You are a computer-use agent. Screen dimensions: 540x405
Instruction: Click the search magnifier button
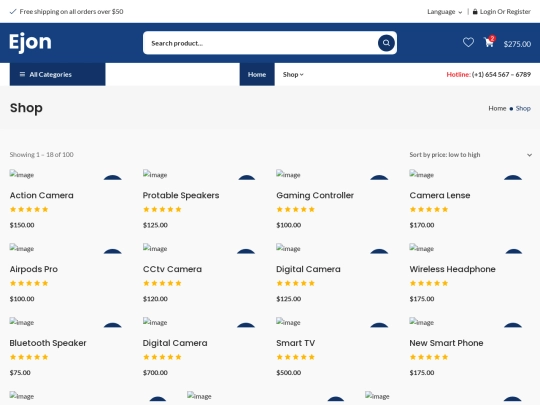pos(386,43)
